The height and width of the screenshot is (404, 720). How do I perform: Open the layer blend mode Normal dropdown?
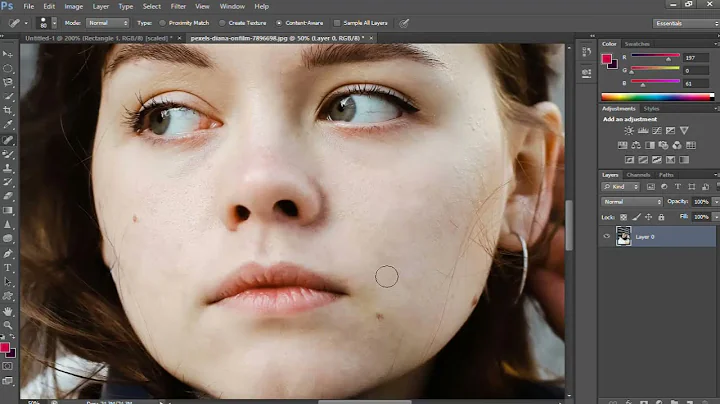click(x=632, y=202)
